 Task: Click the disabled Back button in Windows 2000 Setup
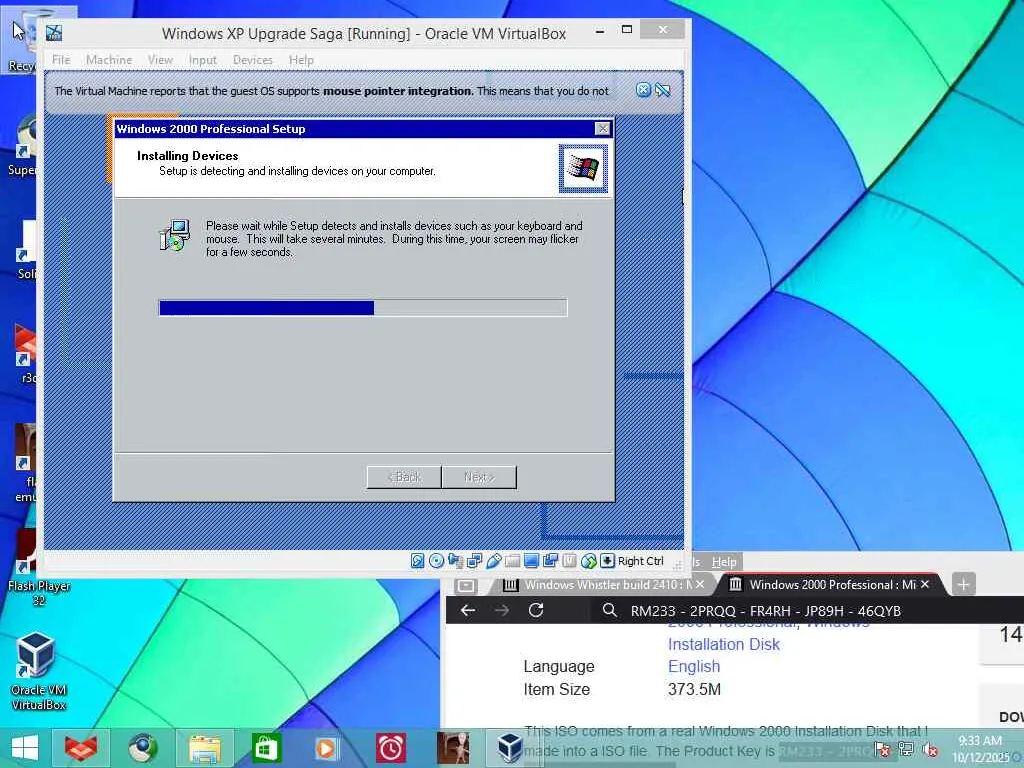coord(404,477)
